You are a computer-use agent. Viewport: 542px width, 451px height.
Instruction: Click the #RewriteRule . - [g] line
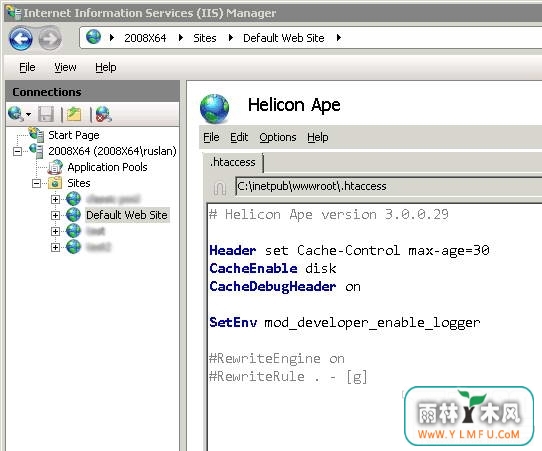point(288,376)
